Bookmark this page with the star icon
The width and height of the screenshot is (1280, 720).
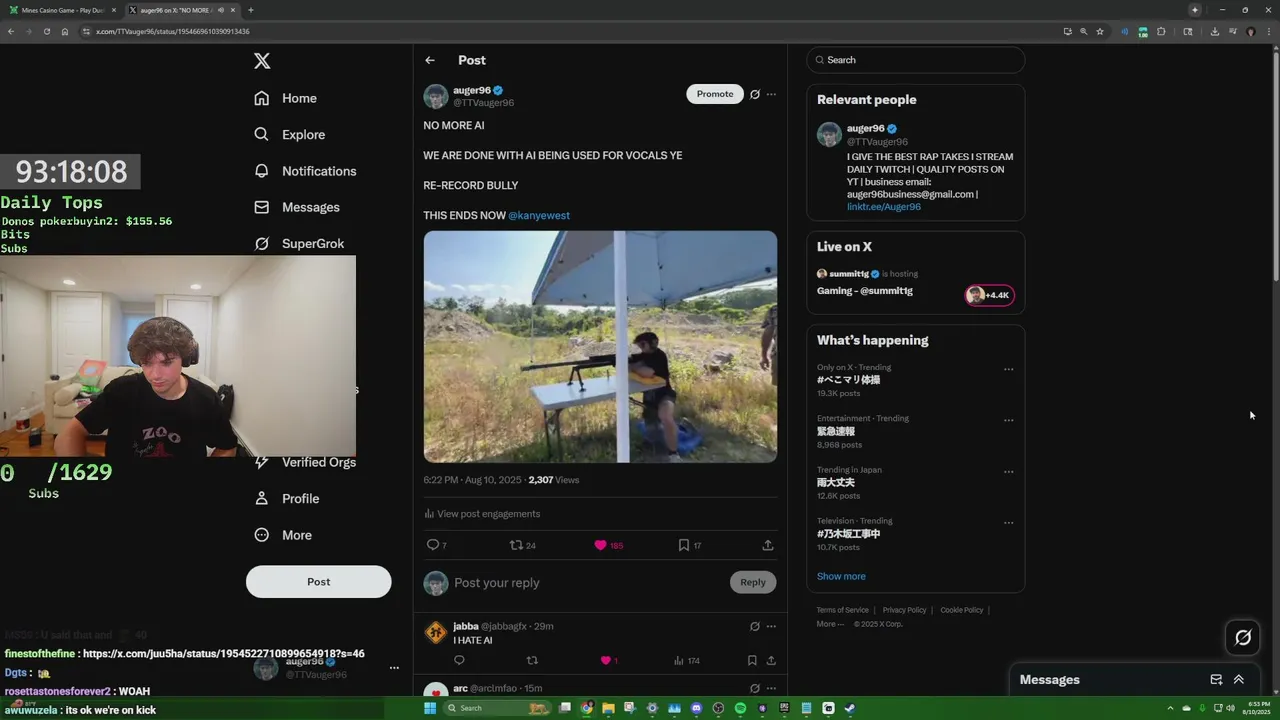pyautogui.click(x=1100, y=31)
